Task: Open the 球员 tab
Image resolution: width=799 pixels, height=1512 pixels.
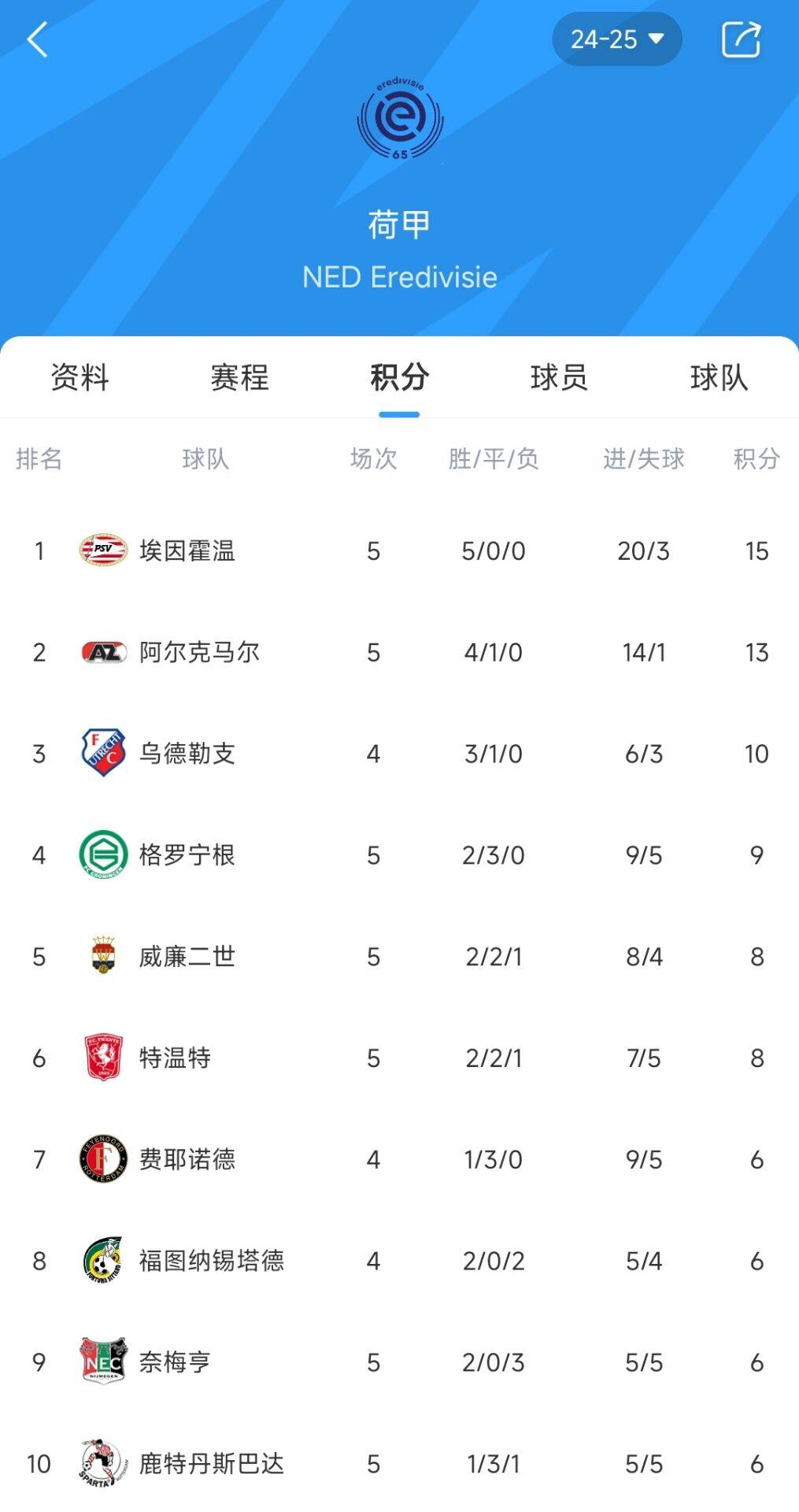Action: pyautogui.click(x=559, y=377)
